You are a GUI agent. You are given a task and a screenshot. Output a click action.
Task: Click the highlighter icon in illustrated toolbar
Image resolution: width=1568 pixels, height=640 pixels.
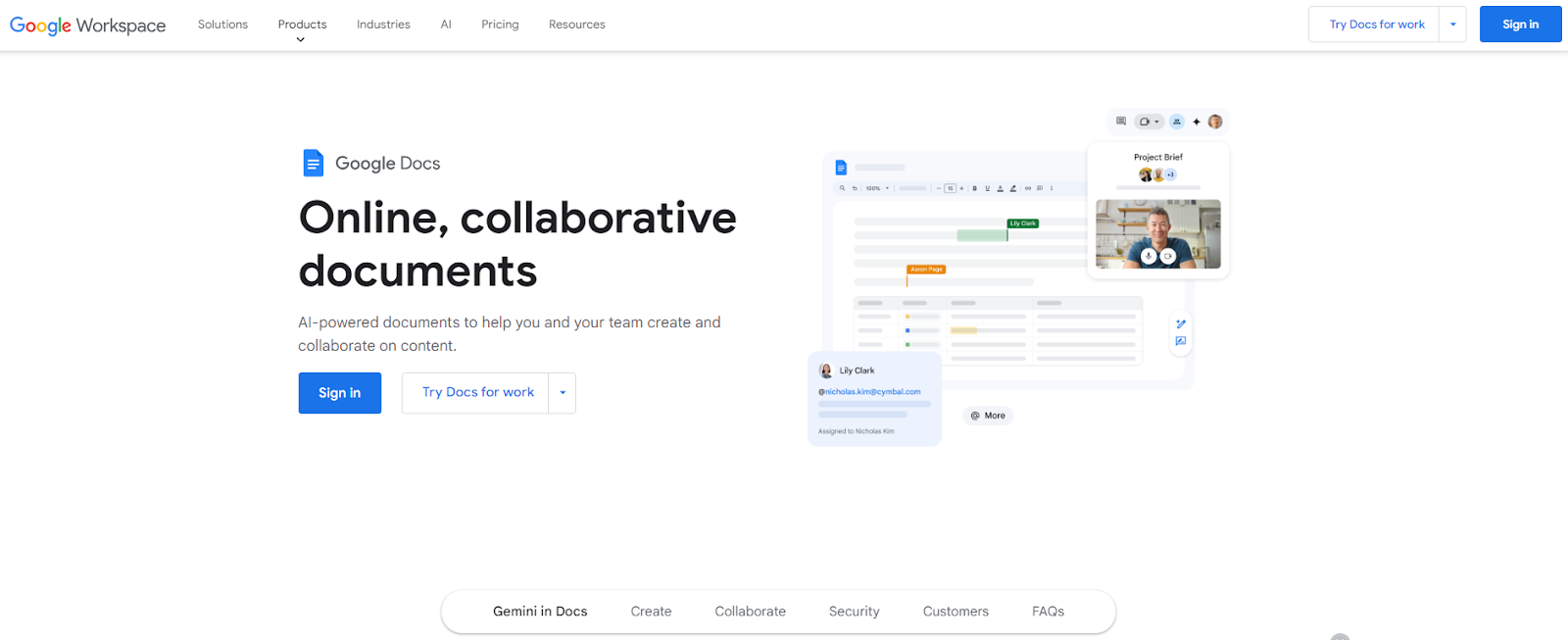point(1013,188)
